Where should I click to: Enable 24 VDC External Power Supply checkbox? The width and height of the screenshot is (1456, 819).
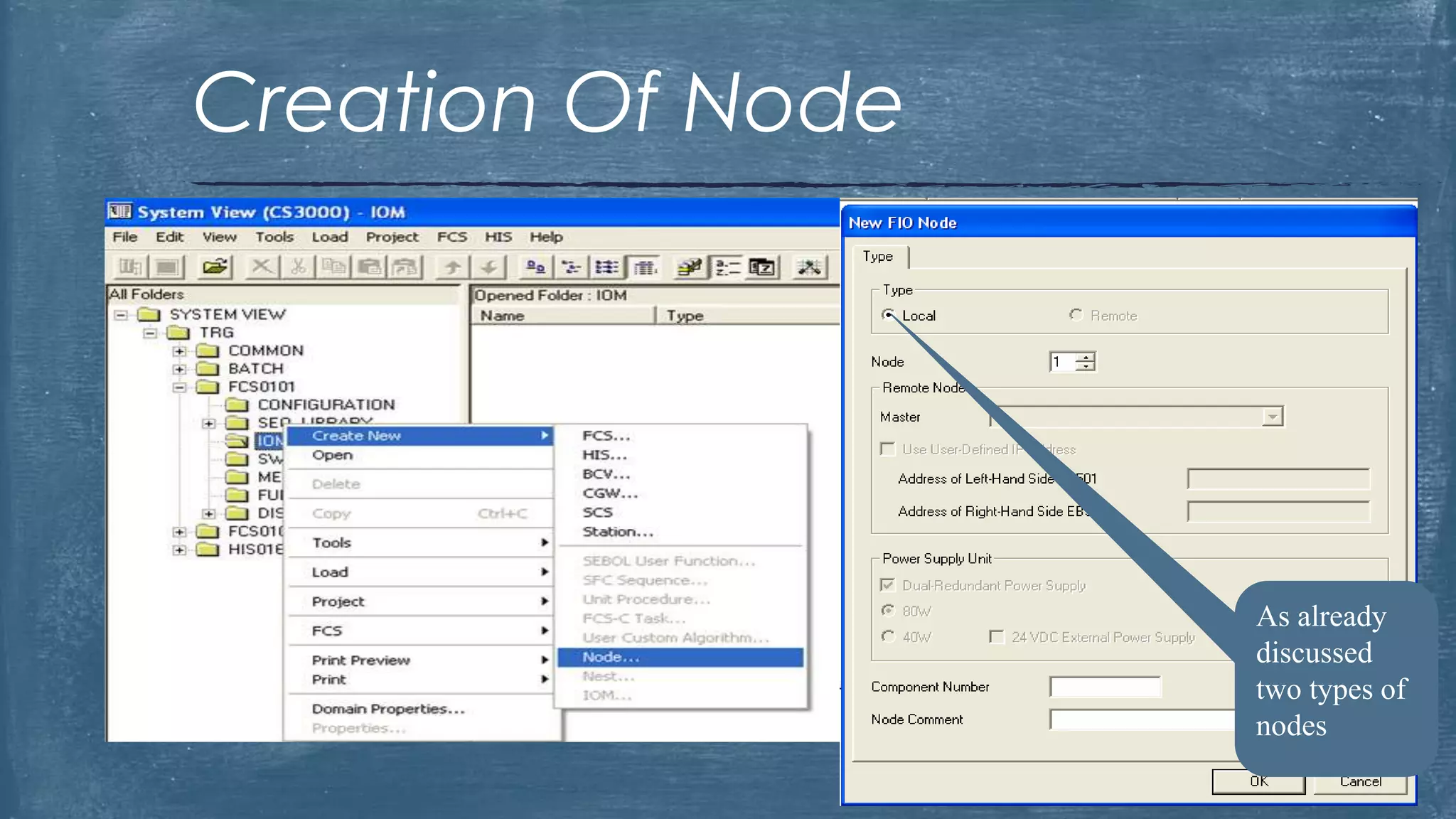coord(997,637)
